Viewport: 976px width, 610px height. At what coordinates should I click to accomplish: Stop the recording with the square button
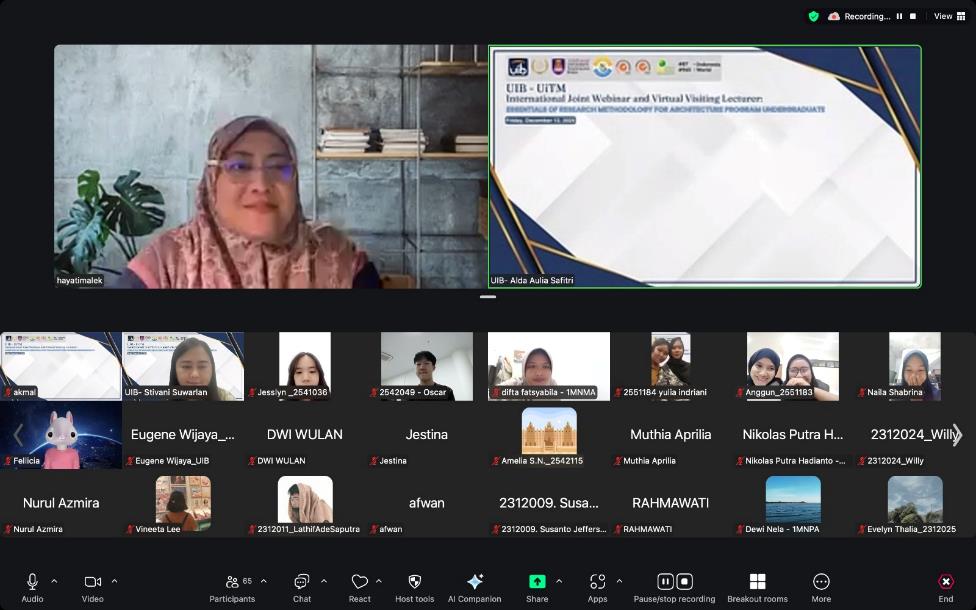click(684, 581)
